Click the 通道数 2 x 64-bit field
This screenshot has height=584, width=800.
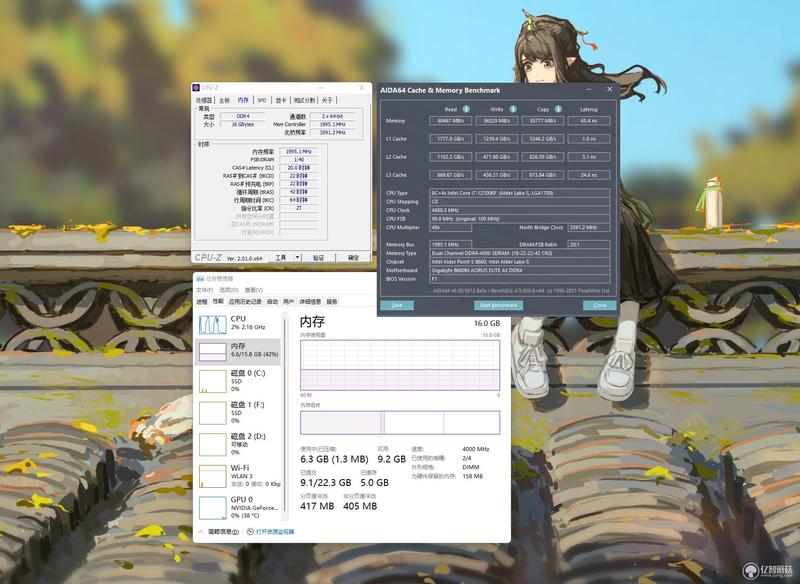[333, 116]
